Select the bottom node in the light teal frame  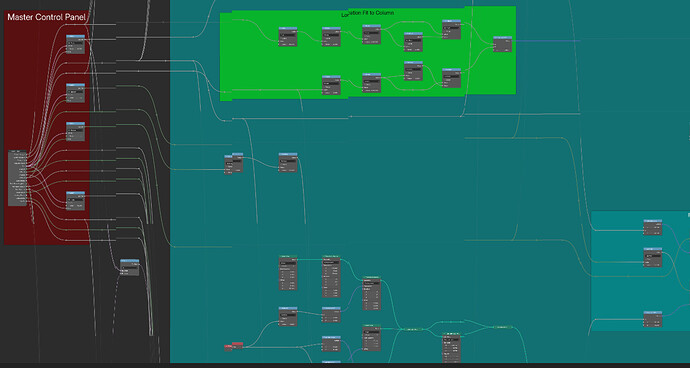(x=653, y=319)
